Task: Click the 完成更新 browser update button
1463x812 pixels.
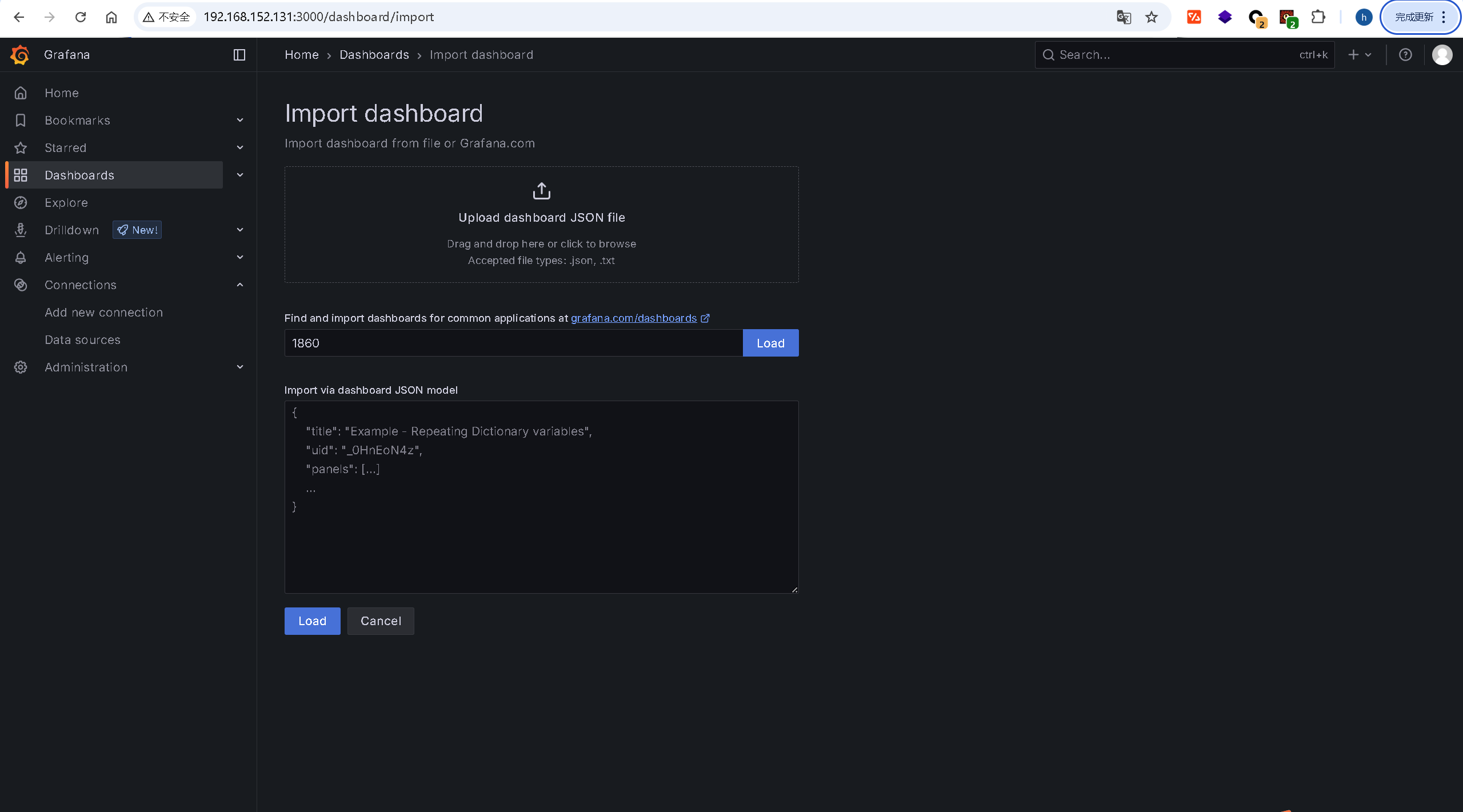Action: (1420, 17)
